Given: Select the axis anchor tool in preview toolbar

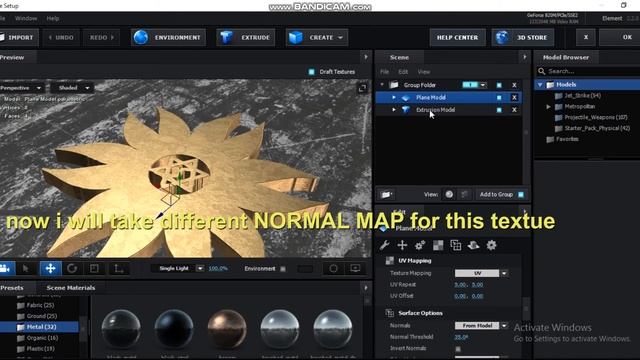Looking at the screenshot, I should point(118,268).
